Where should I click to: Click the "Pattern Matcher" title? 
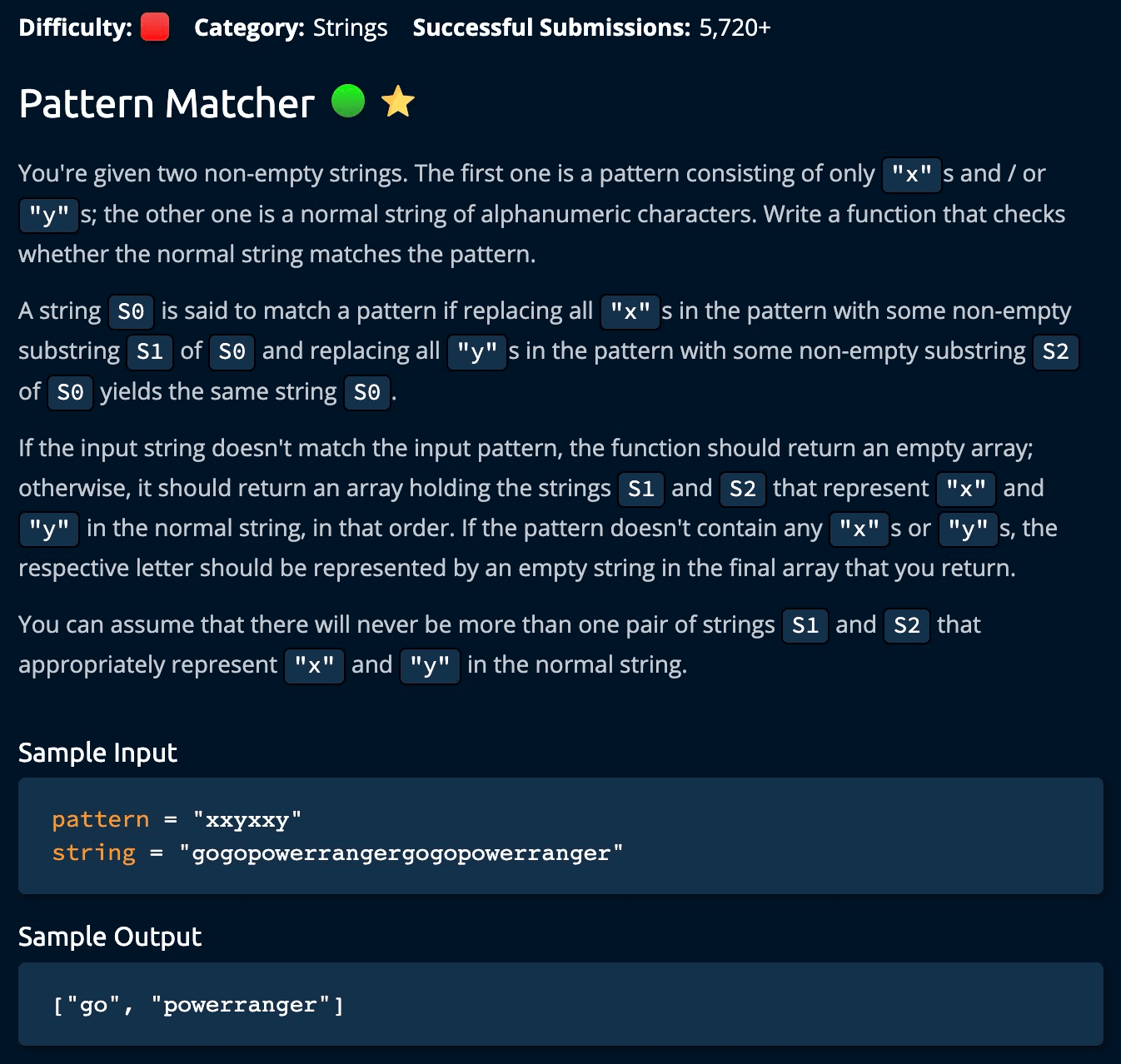click(x=167, y=103)
